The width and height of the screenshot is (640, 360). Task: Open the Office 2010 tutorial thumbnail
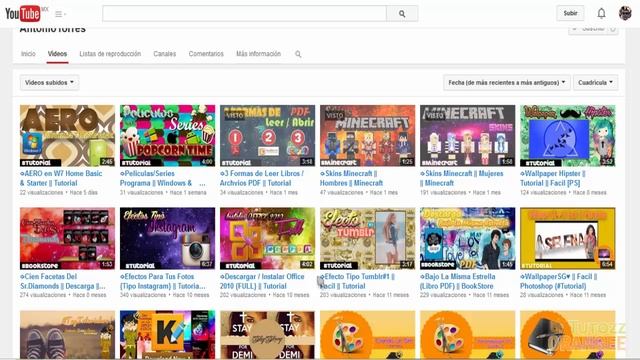point(267,238)
